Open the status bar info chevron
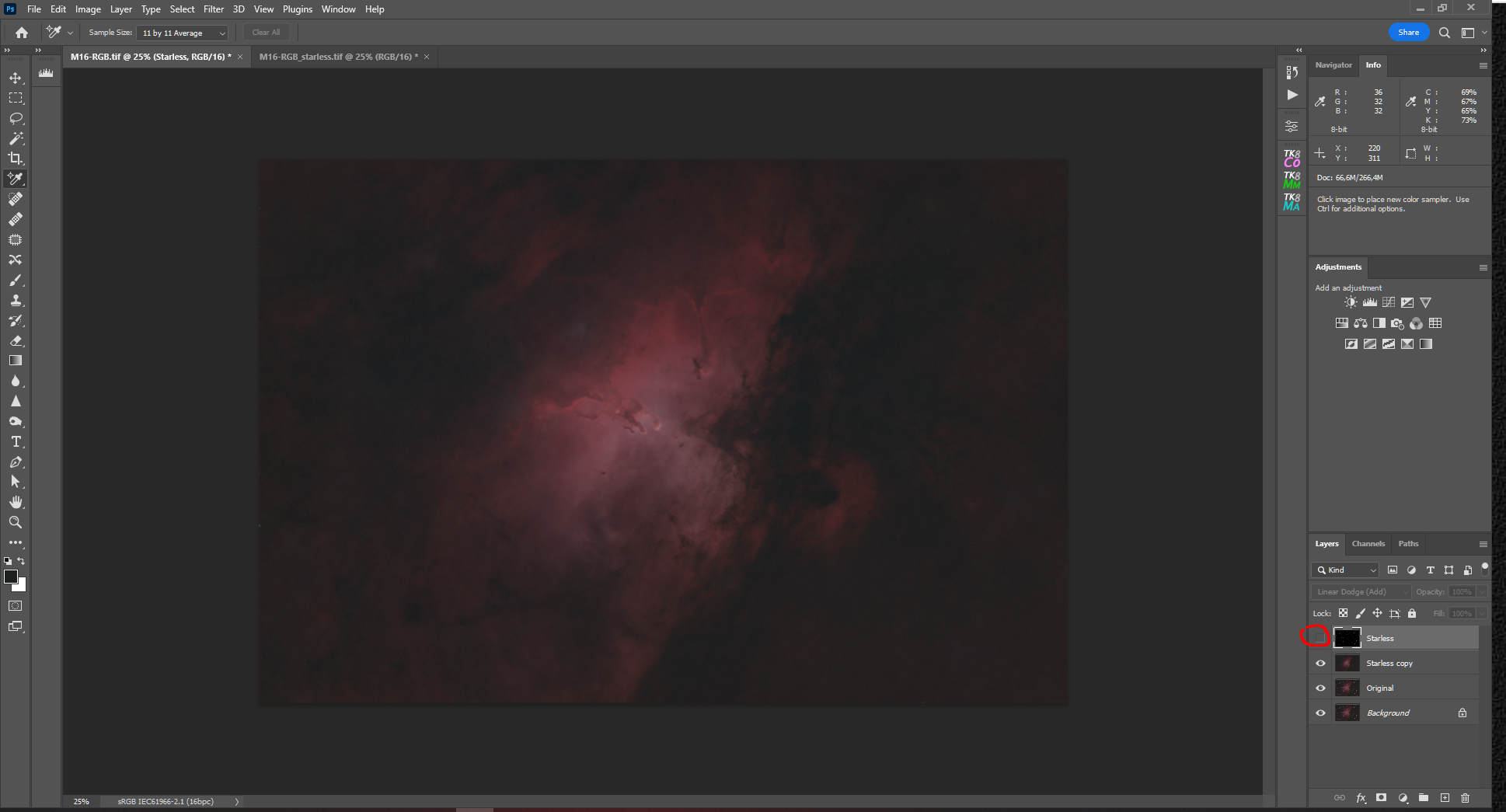The width and height of the screenshot is (1506, 812). coord(237,801)
